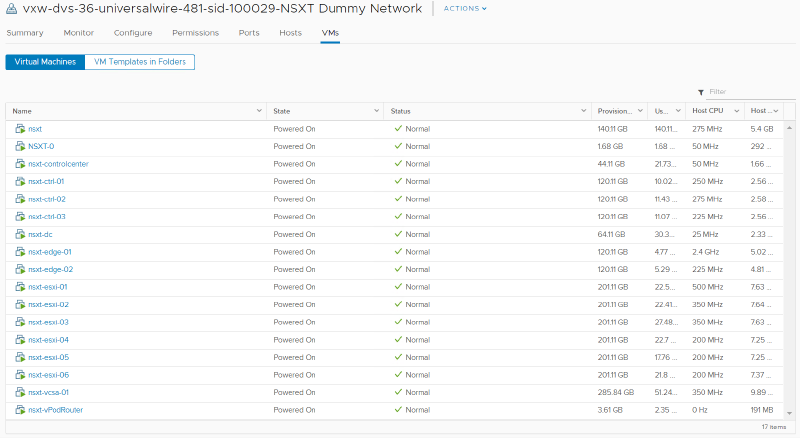This screenshot has width=800, height=438.
Task: Click the Normal status checkmark for nsxt-vcsa-01
Action: (398, 392)
